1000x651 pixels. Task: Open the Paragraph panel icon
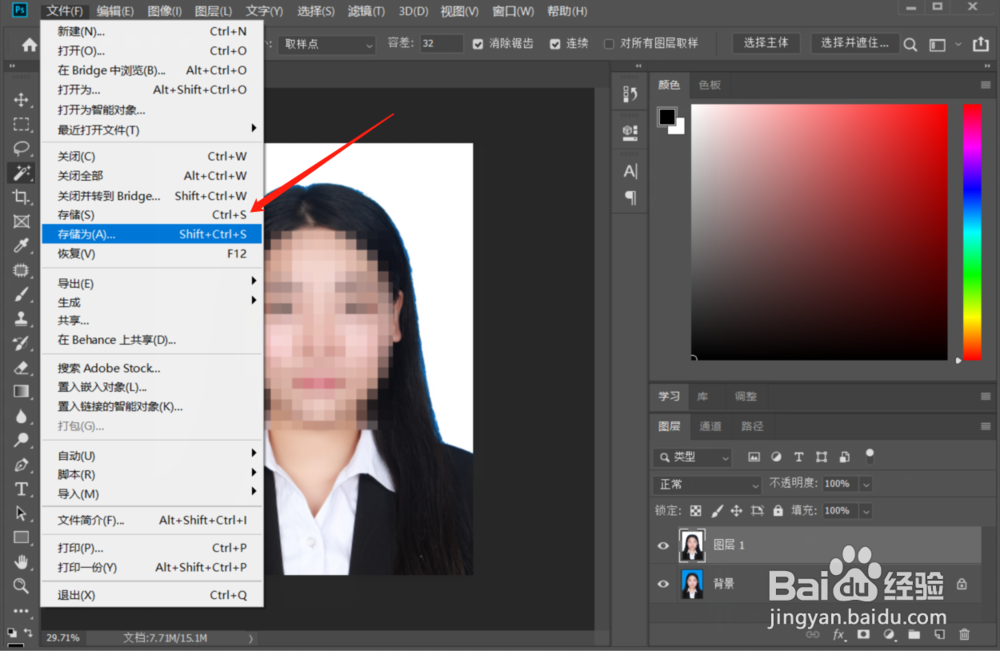(x=630, y=198)
